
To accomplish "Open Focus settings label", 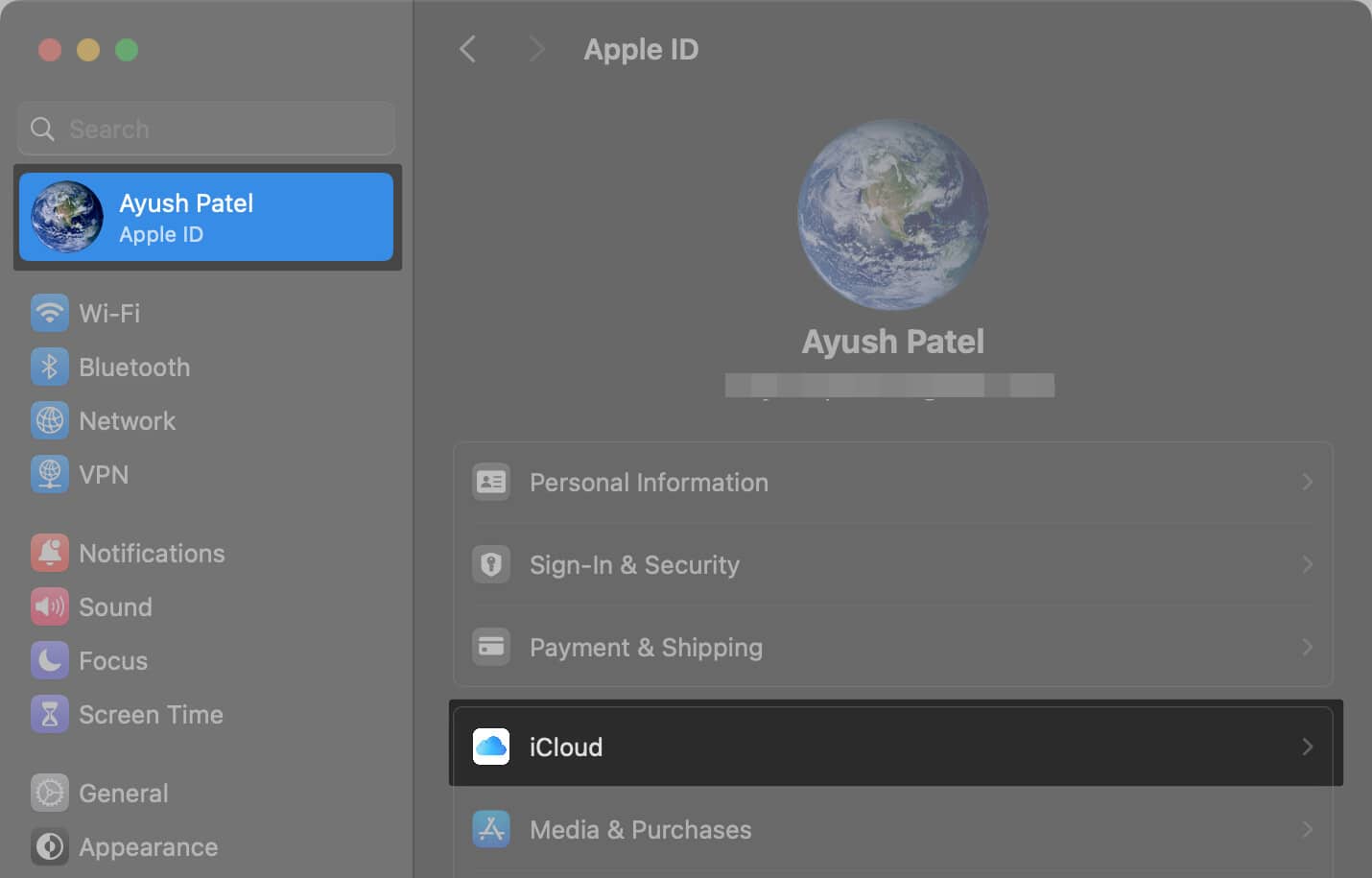I will [113, 660].
